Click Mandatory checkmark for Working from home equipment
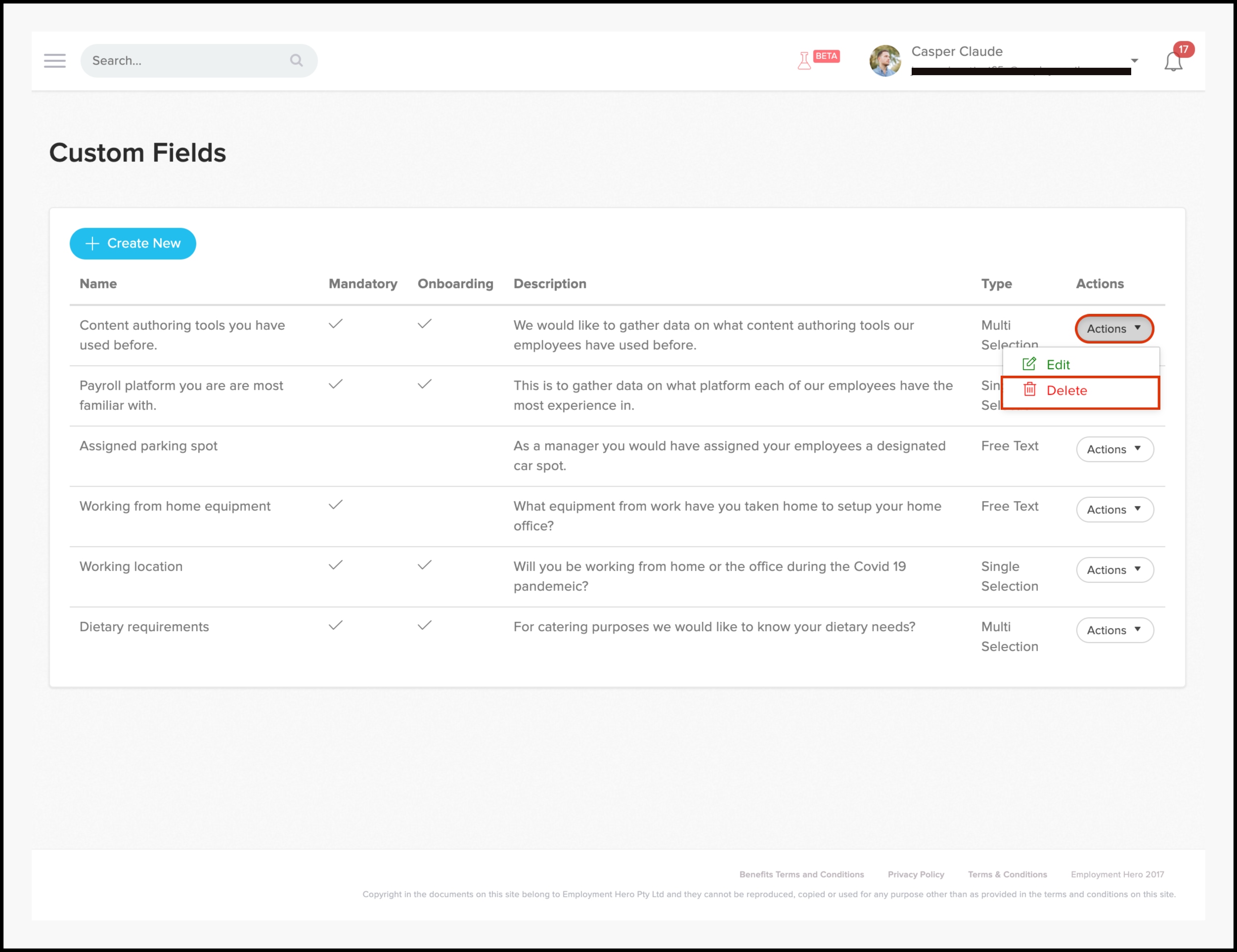This screenshot has height=952, width=1237. click(336, 505)
